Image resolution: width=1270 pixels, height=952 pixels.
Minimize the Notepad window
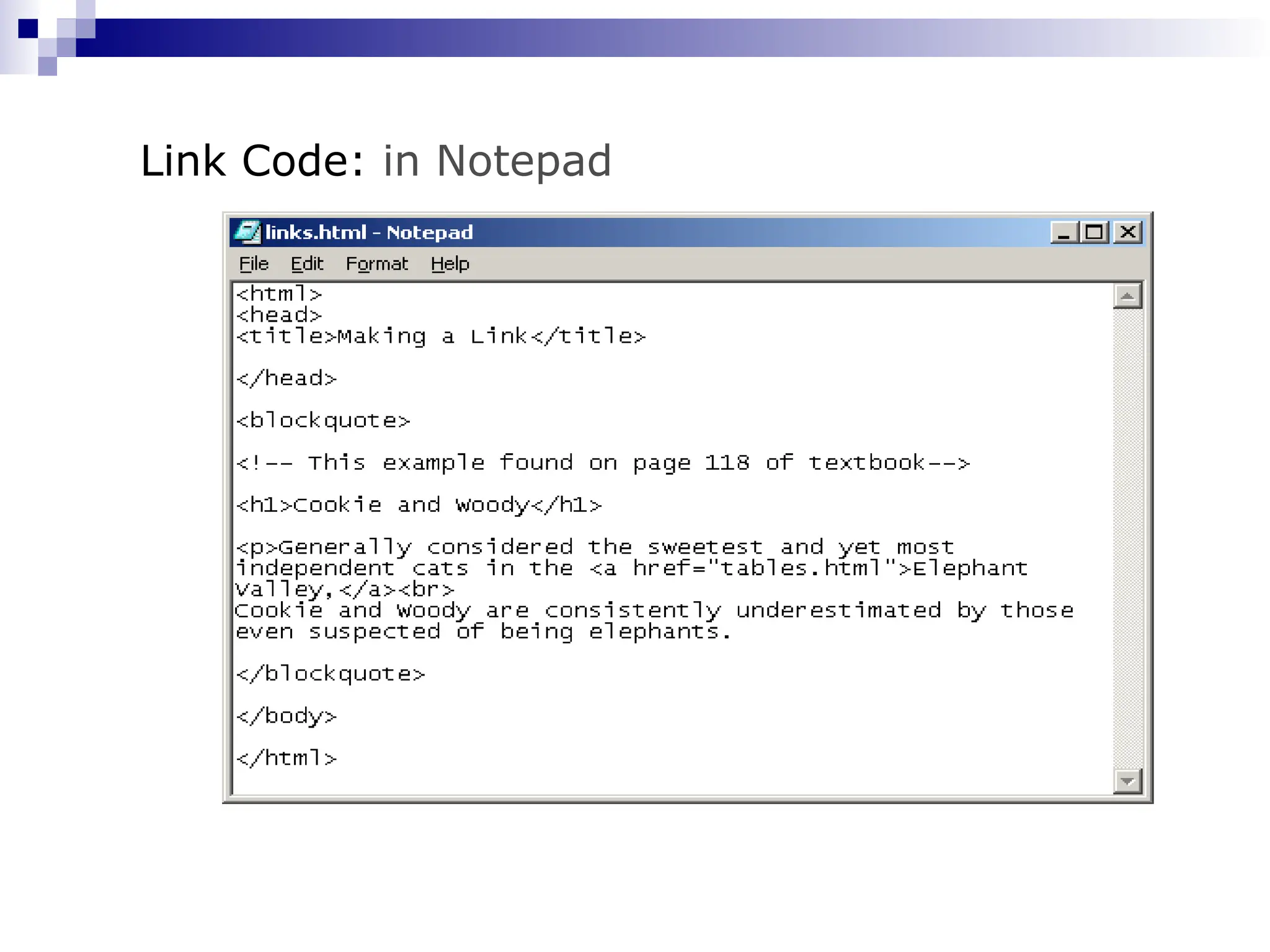pos(1064,233)
